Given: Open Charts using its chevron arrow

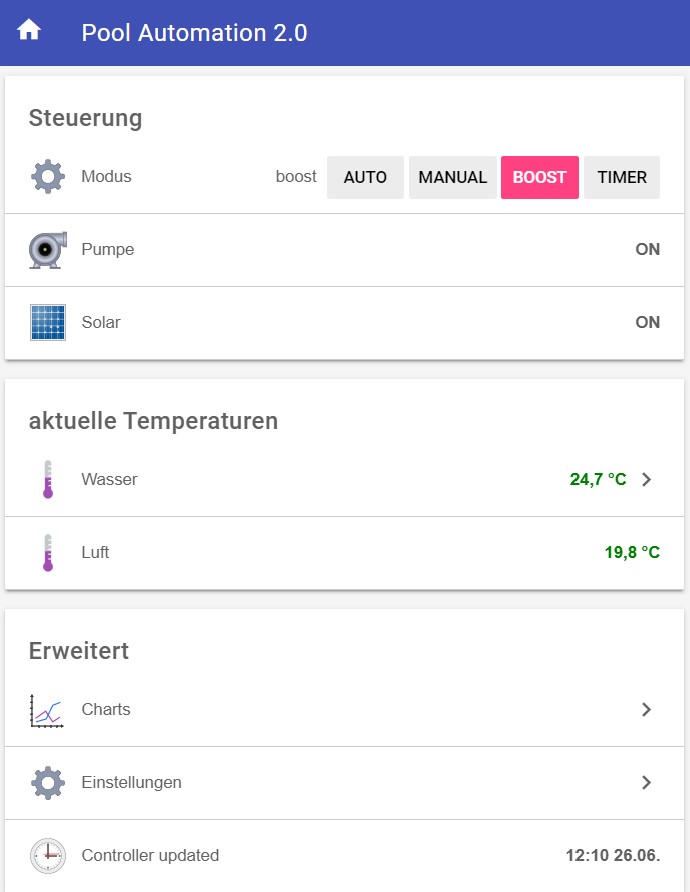Looking at the screenshot, I should [646, 710].
